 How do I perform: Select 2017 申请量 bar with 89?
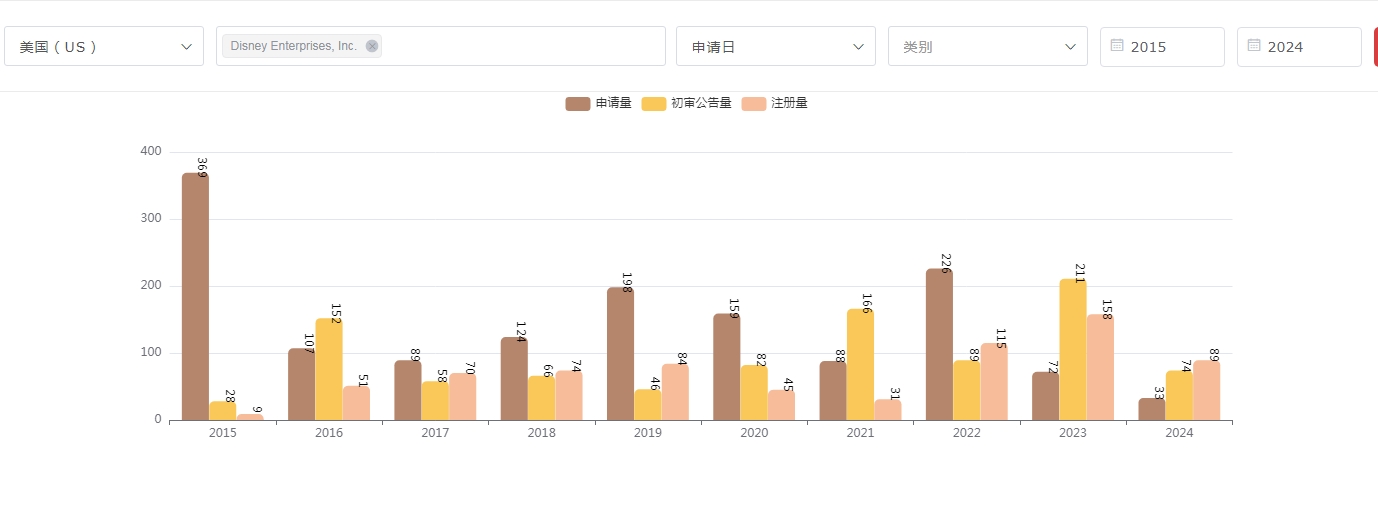408,390
